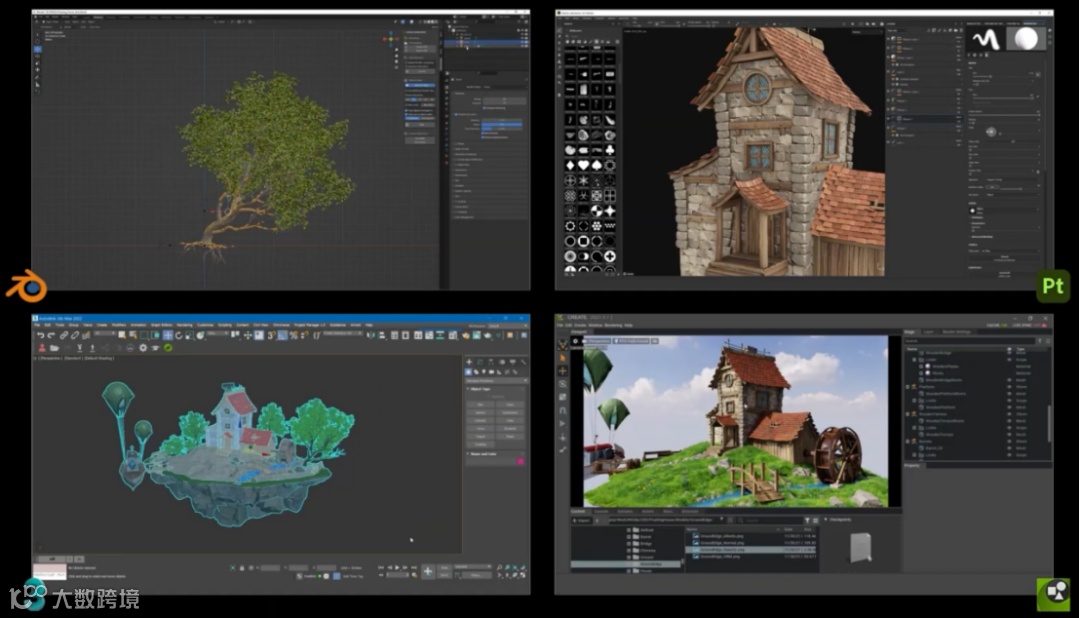Viewport: 1080px width, 618px height.
Task: Open the Rendering menu in 3ds Max
Action: pos(185,325)
